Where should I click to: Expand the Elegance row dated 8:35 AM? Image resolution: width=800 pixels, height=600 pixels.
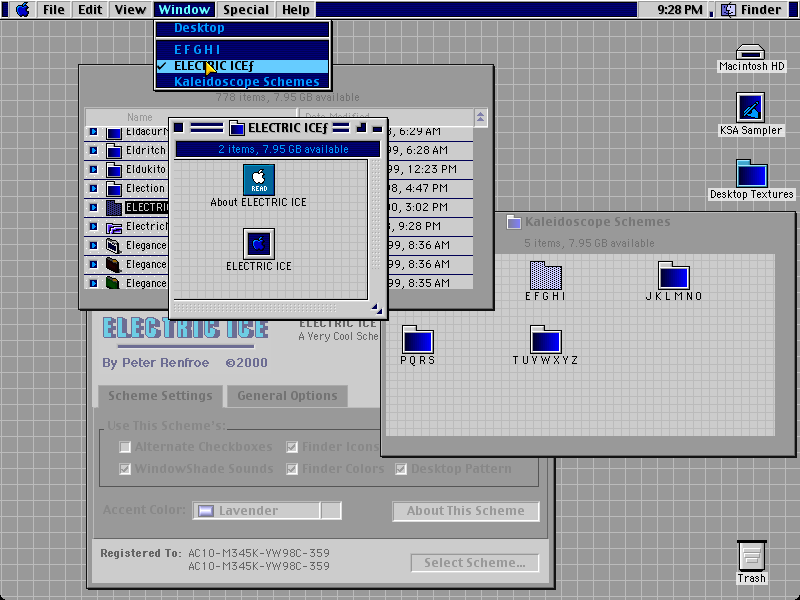[93, 283]
